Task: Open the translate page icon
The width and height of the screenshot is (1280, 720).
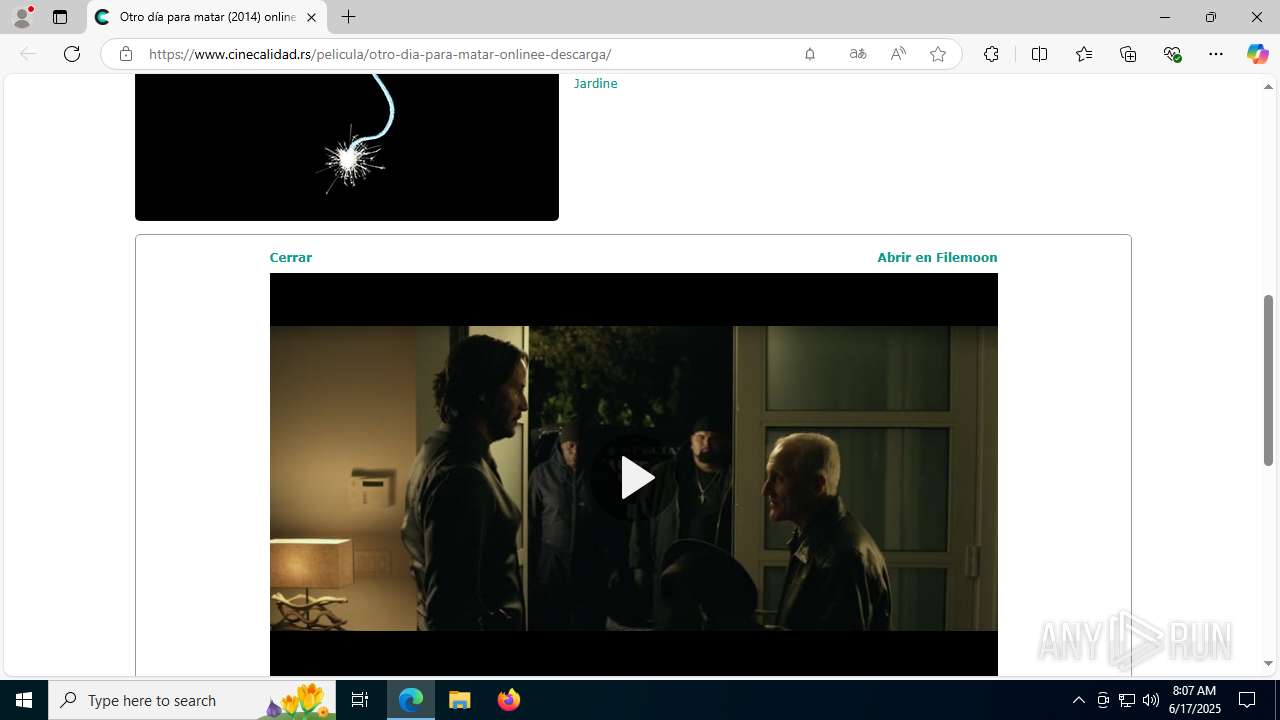Action: tap(857, 54)
